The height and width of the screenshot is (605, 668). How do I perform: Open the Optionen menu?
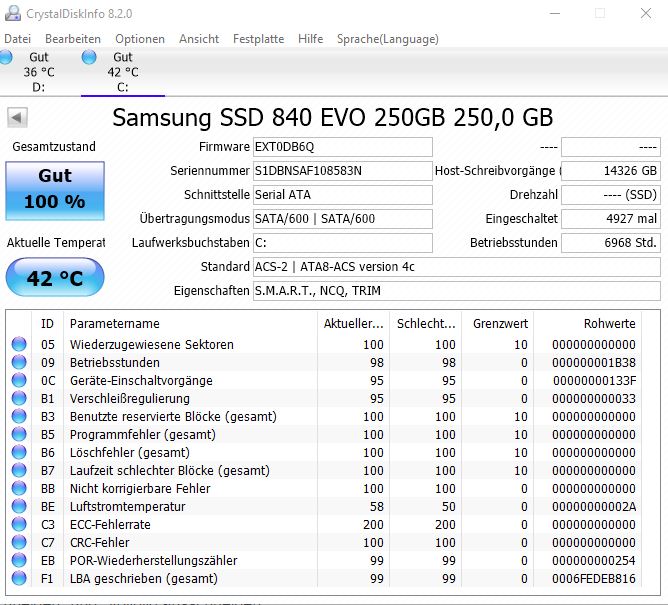[x=140, y=39]
